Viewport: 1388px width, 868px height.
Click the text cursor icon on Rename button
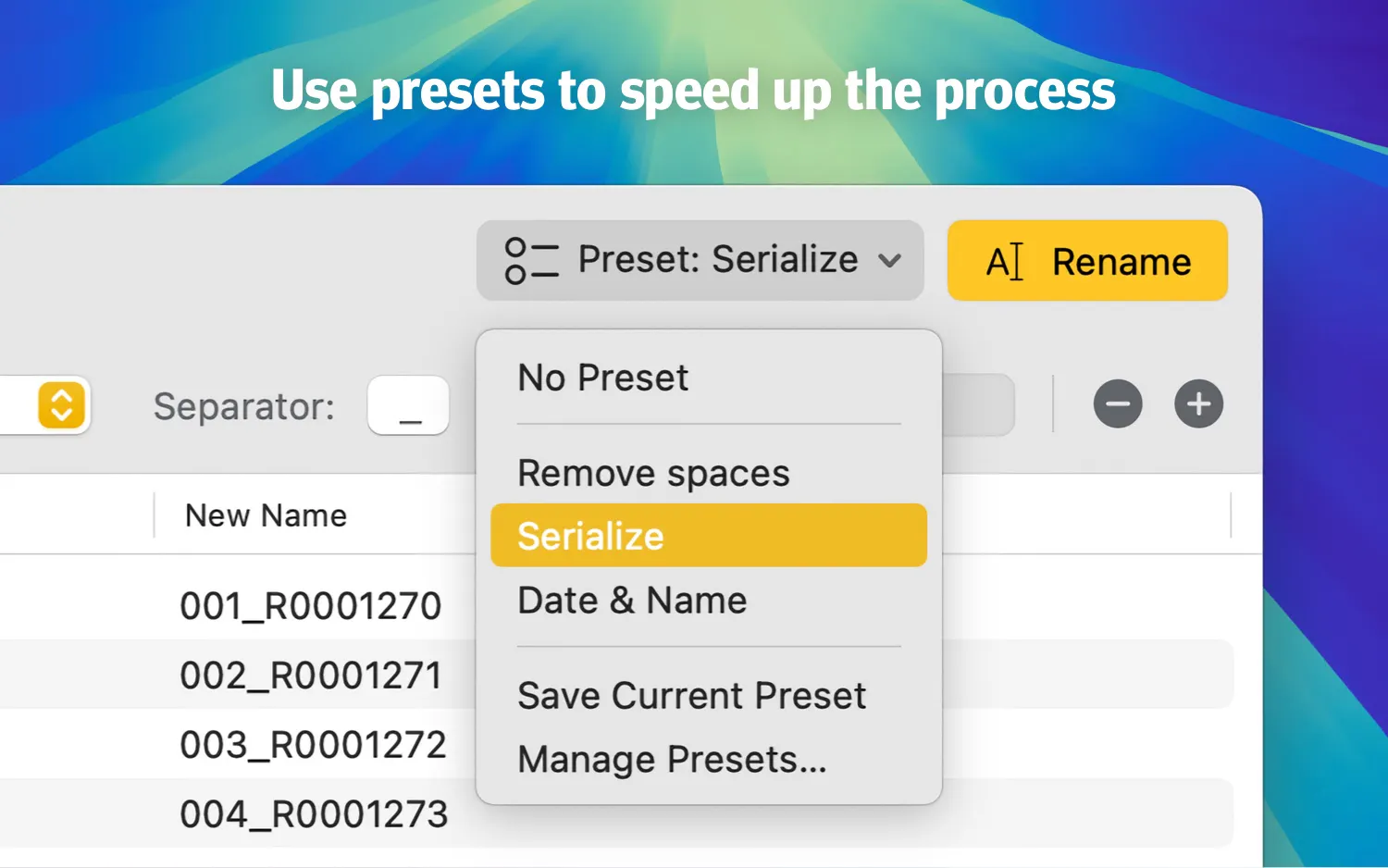[1005, 262]
